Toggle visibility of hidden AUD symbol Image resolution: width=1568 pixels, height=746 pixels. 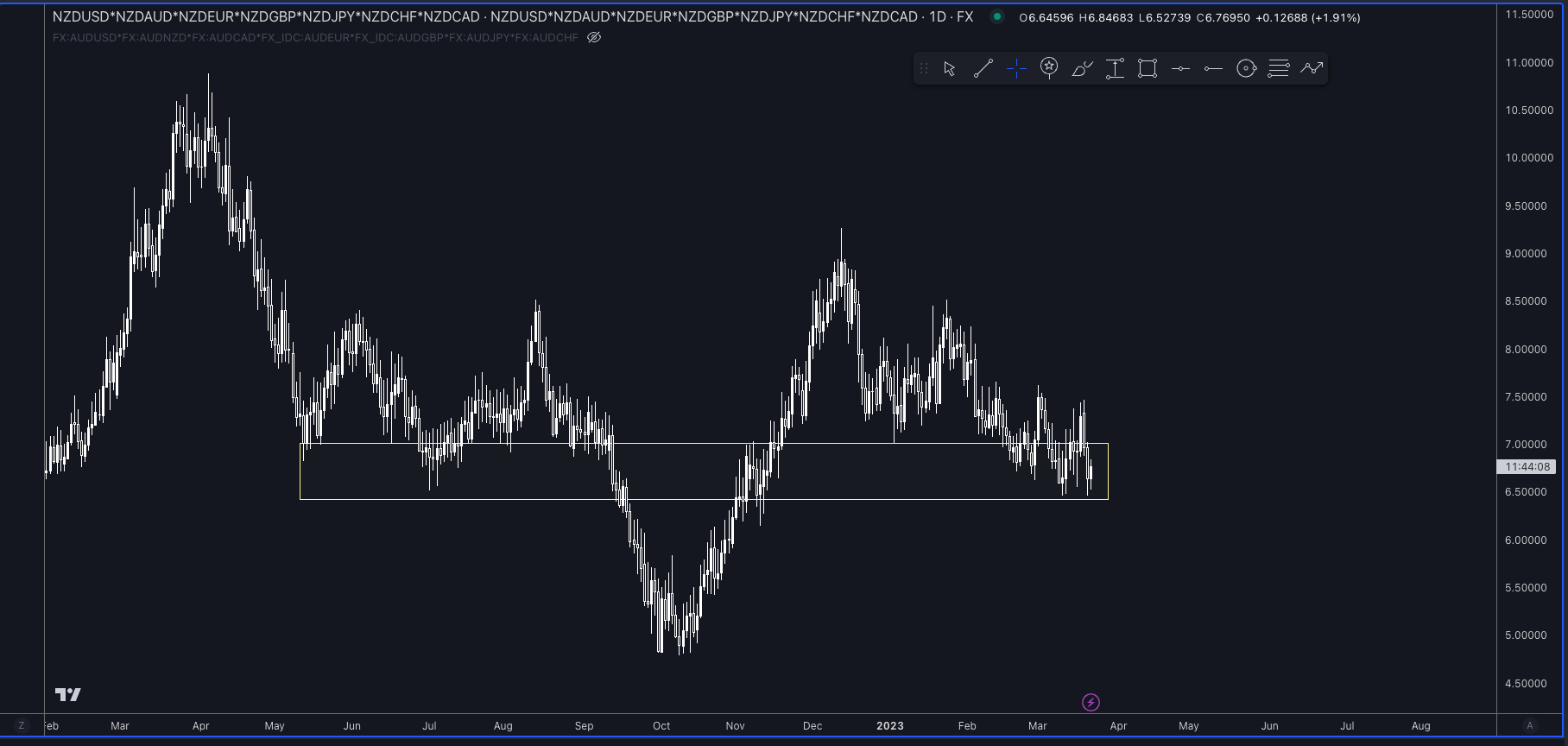[x=594, y=37]
